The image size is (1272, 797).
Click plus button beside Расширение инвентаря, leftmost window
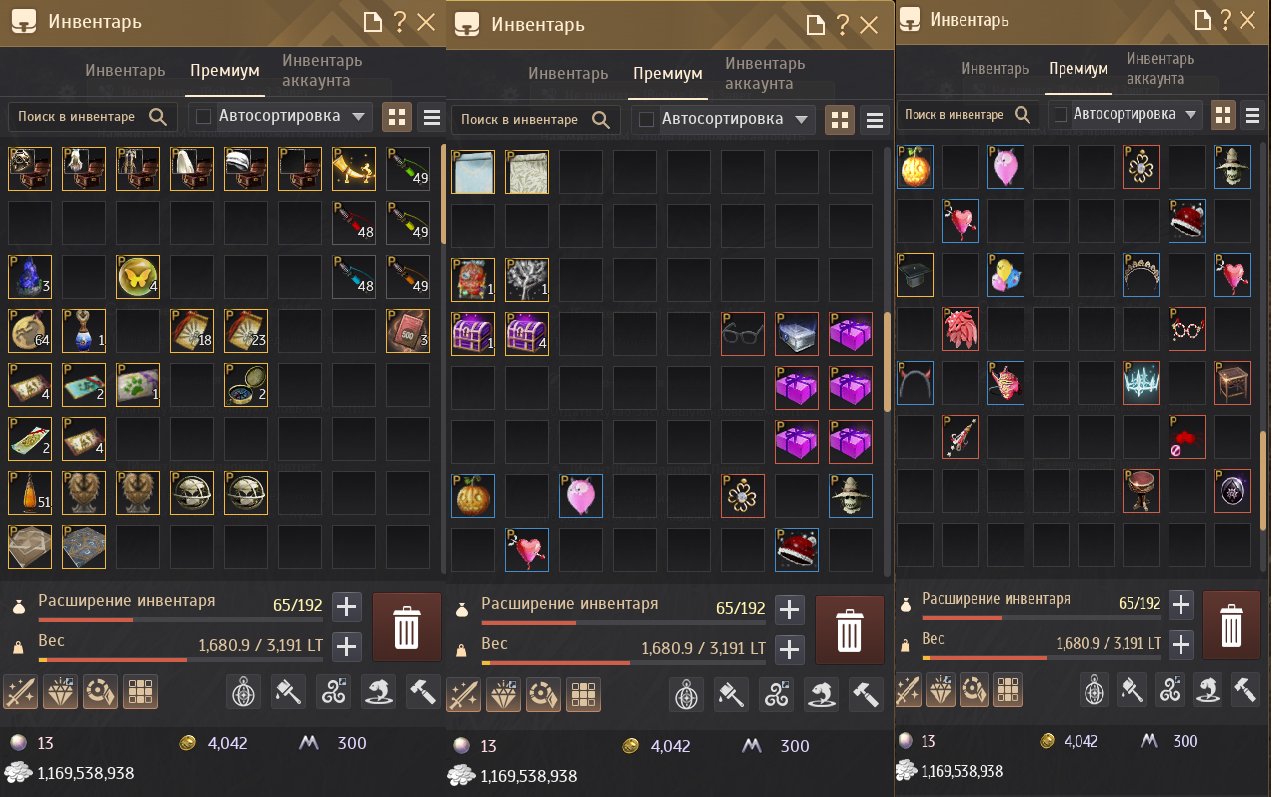347,606
